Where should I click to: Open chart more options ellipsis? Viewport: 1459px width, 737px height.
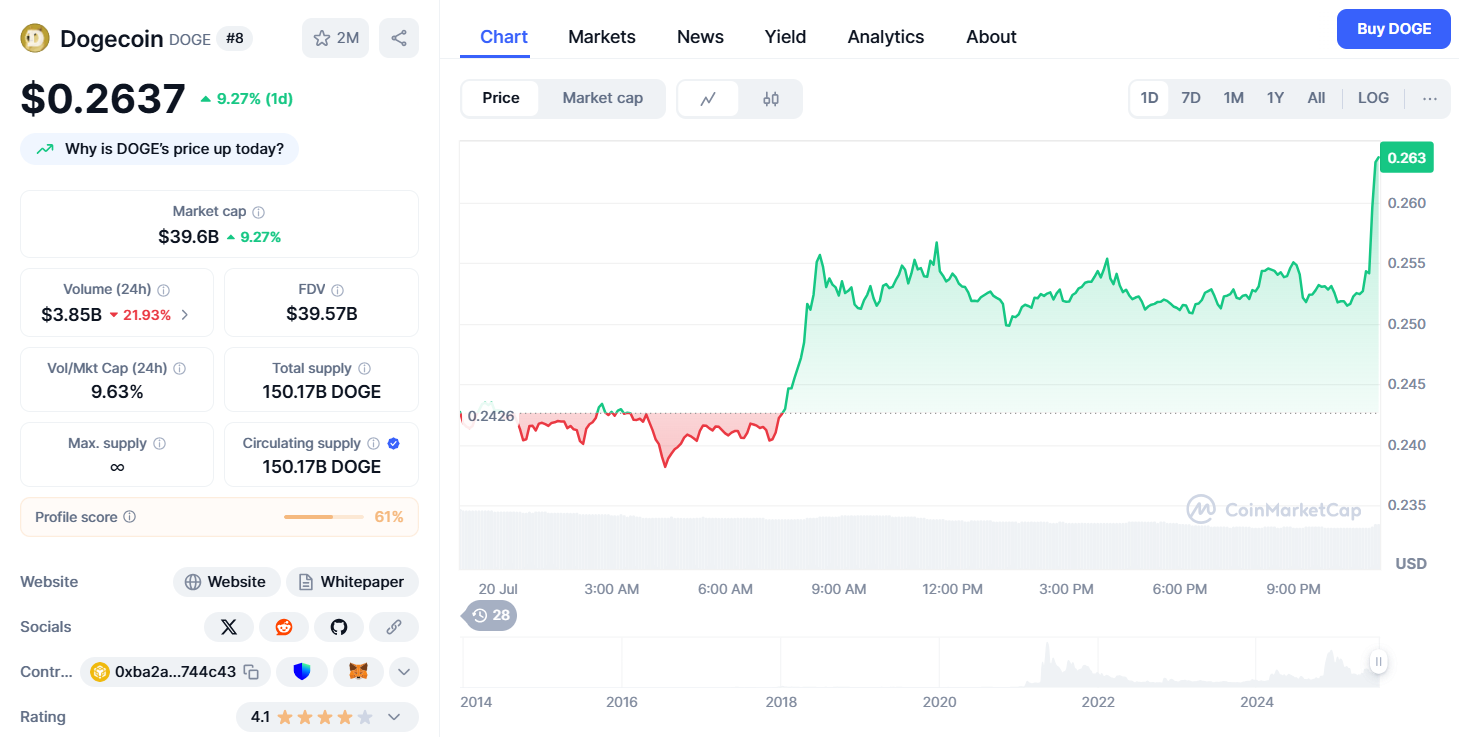pos(1430,98)
